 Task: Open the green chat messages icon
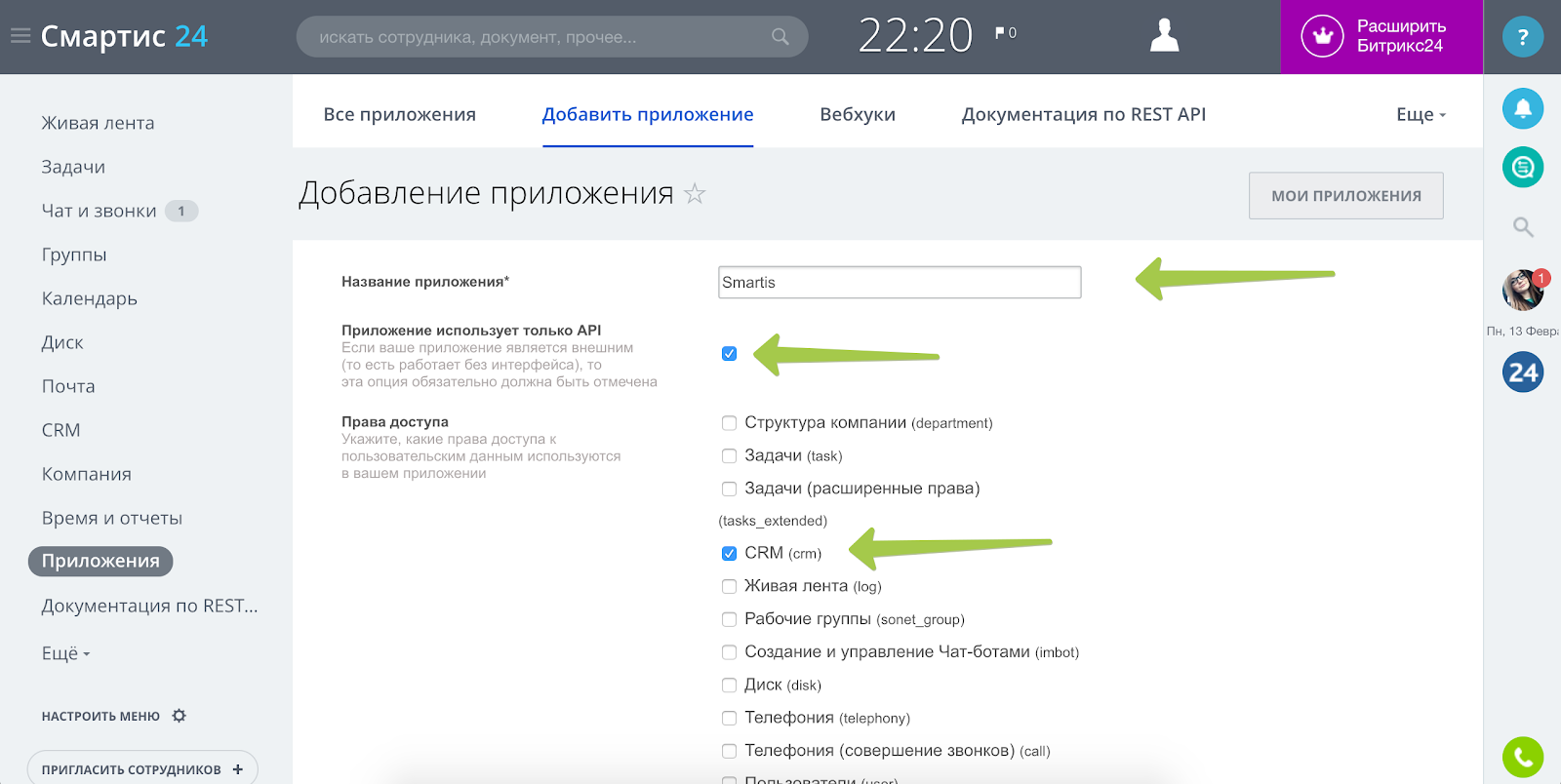[x=1522, y=167]
